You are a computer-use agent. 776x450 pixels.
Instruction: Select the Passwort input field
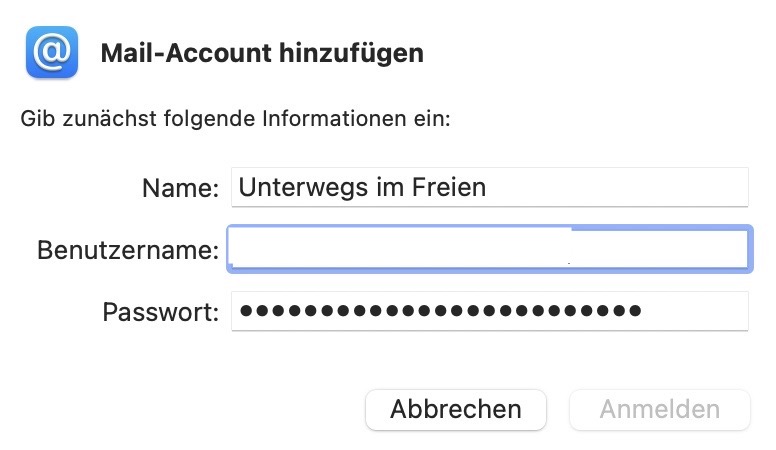pos(488,311)
